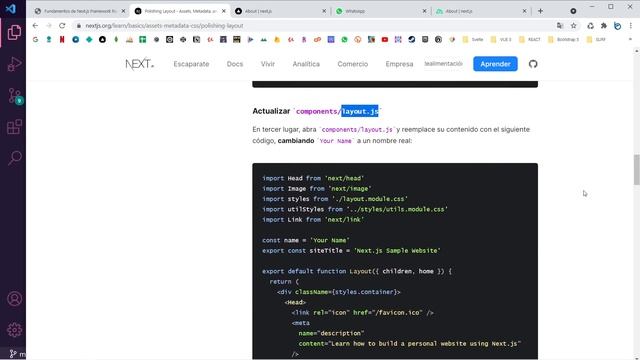Open the WhatsApp bookmark icon
640x360 pixels.
point(344,40)
